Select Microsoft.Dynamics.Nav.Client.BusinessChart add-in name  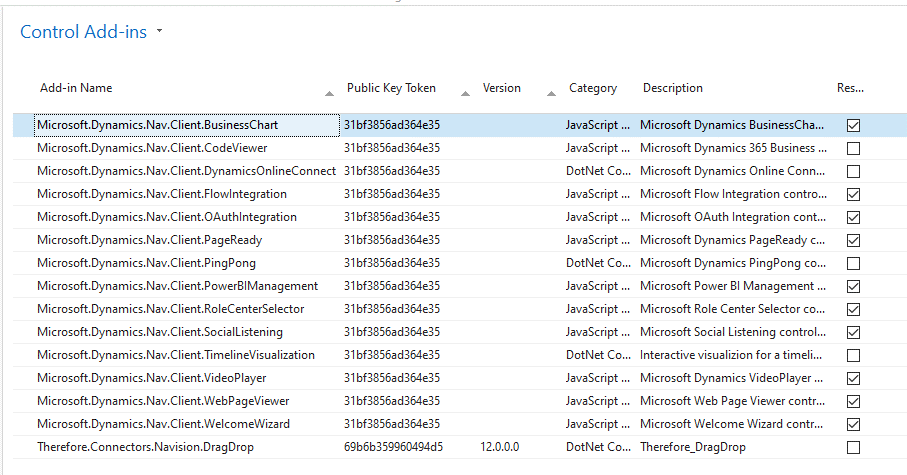pyautogui.click(x=157, y=125)
